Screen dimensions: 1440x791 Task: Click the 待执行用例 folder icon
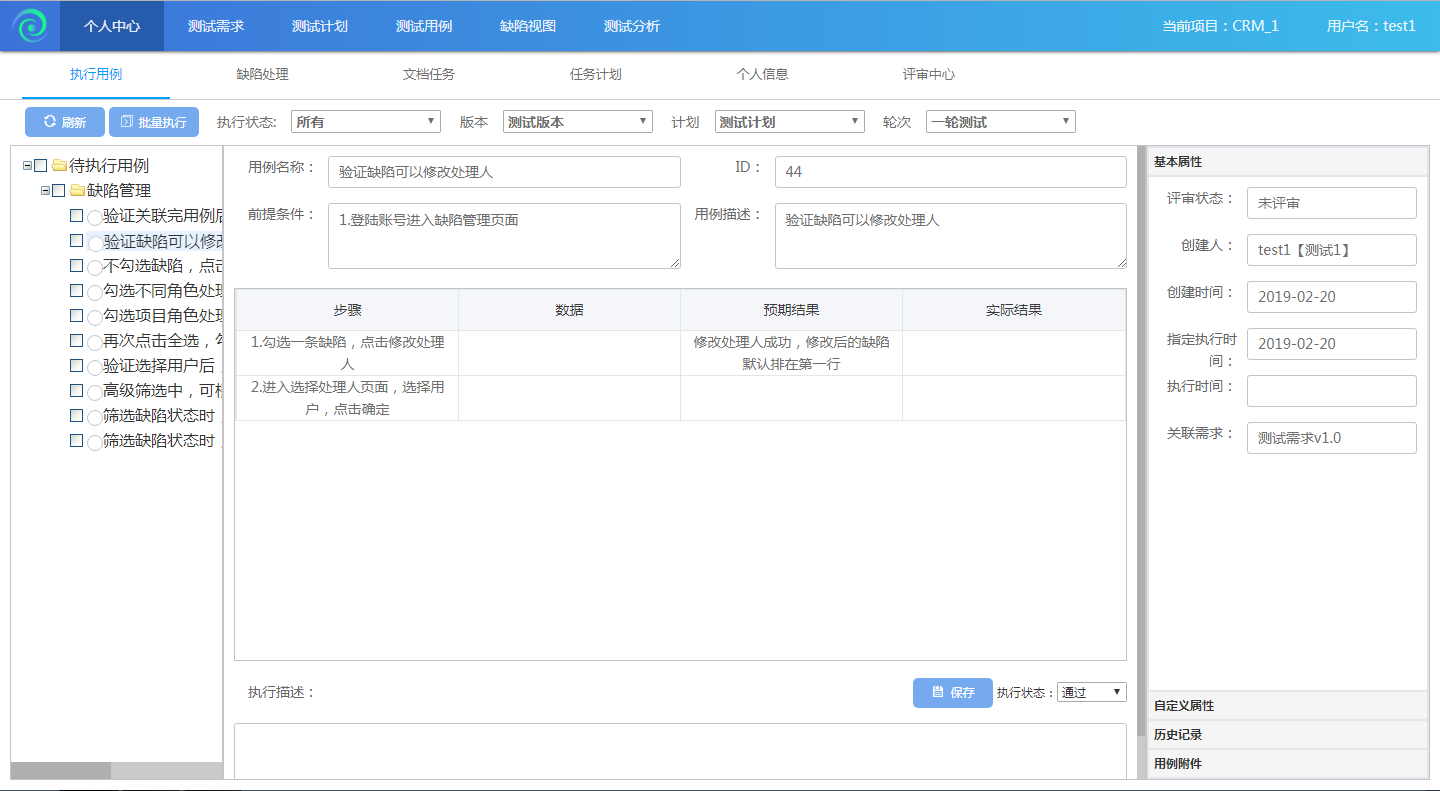(x=59, y=166)
